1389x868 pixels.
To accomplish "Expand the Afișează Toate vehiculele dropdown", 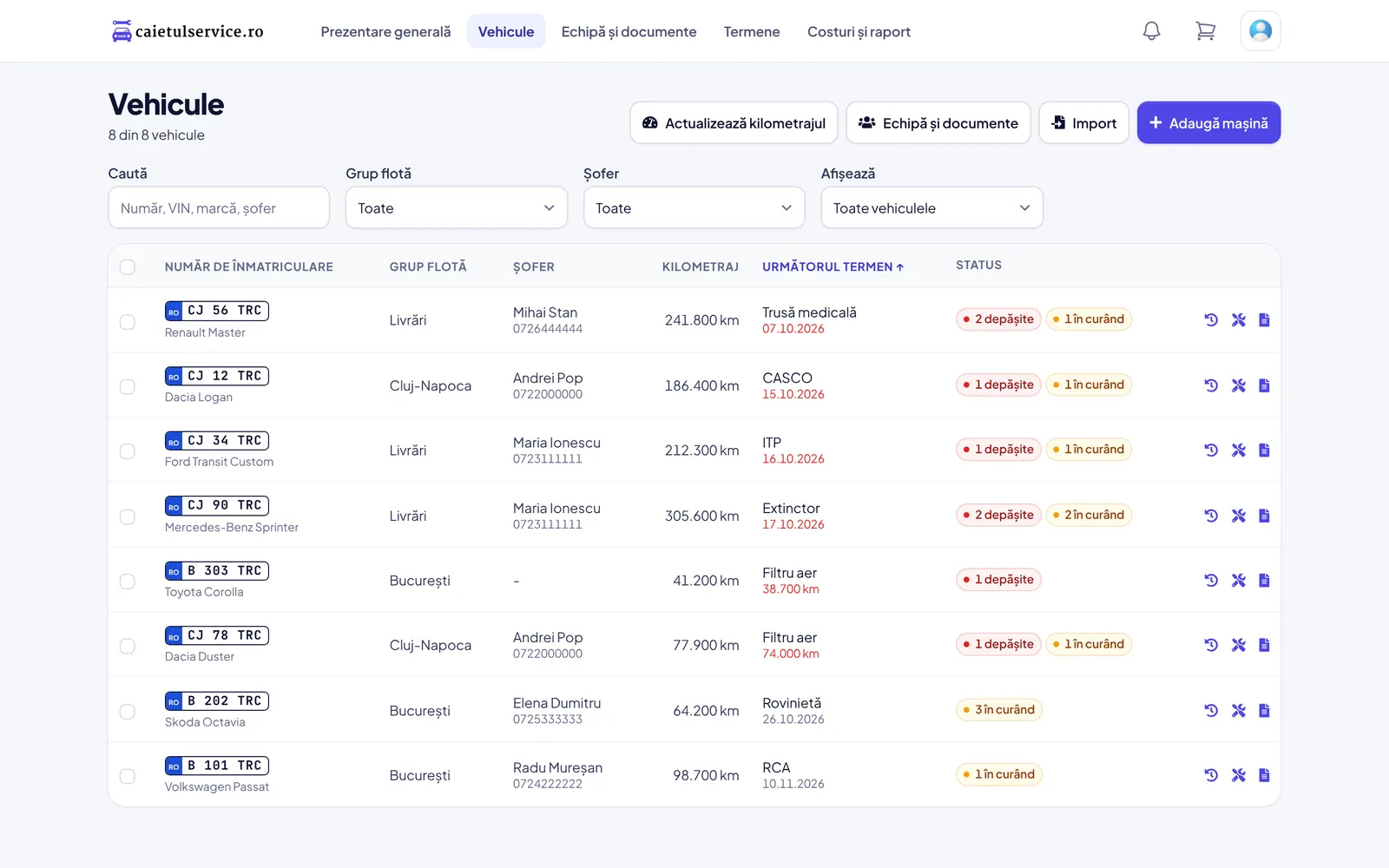I will pos(932,208).
